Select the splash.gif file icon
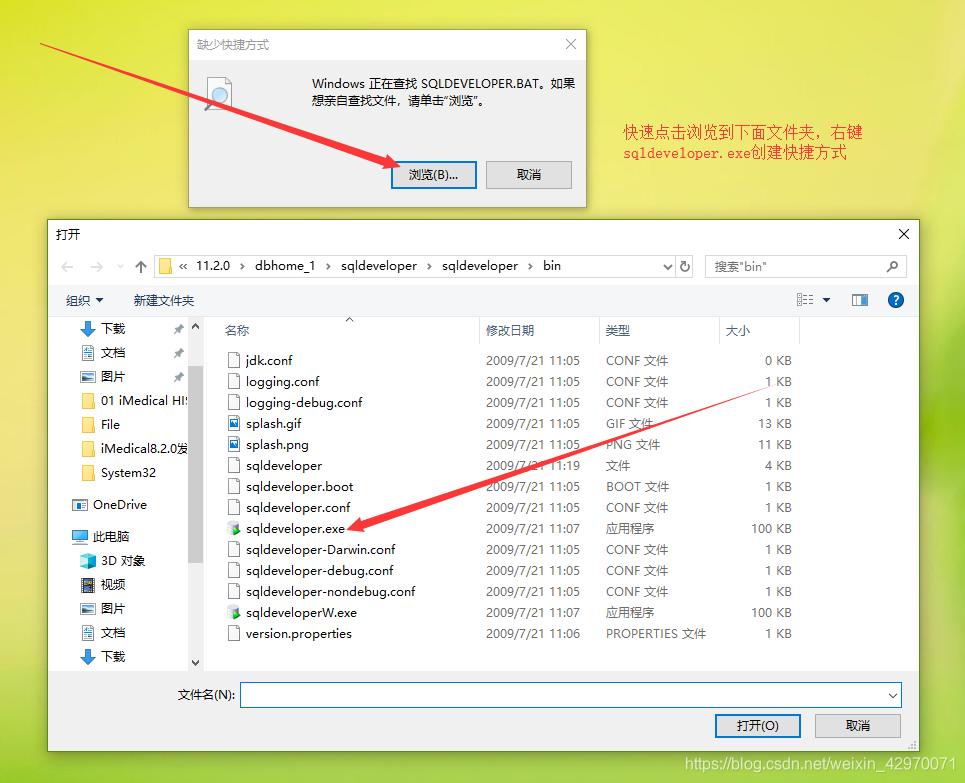Image resolution: width=965 pixels, height=783 pixels. (234, 424)
